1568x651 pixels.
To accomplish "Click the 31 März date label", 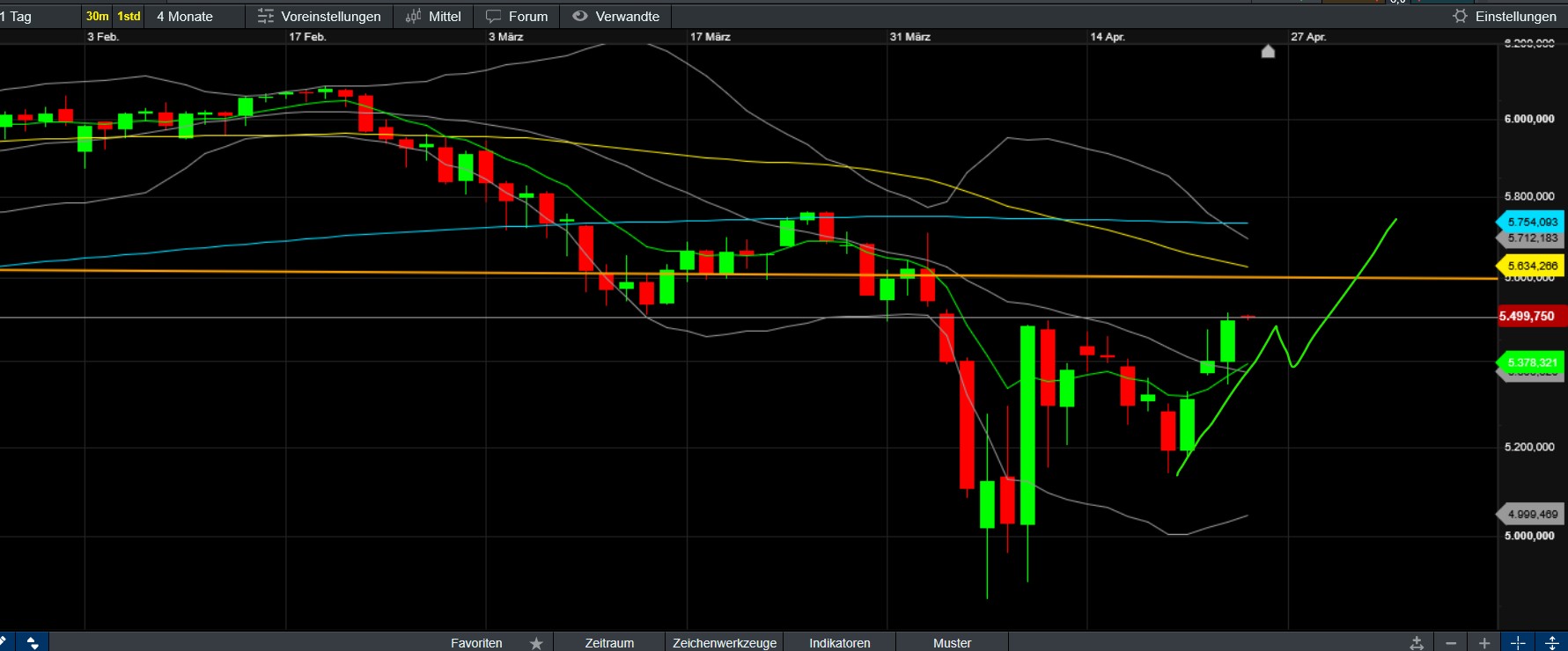I will [x=910, y=37].
